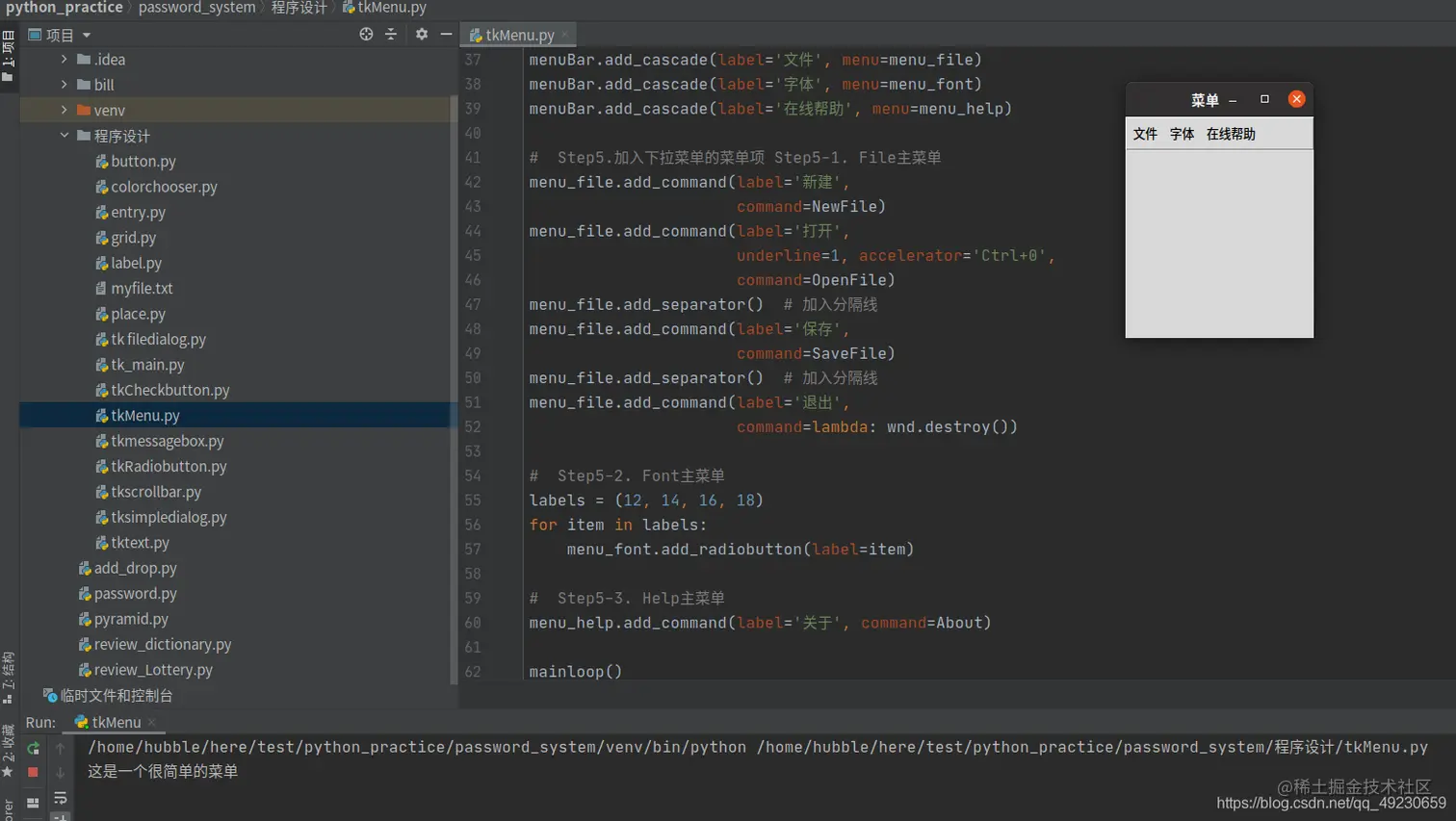Select the tkMenu run tab
This screenshot has width=1456, height=821.
click(116, 722)
